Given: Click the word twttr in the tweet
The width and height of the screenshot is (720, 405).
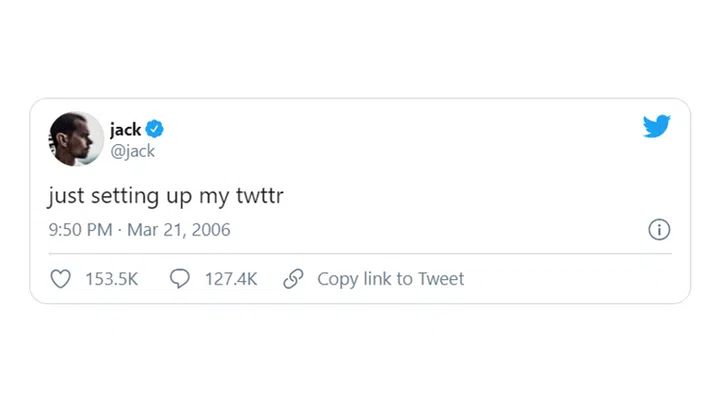Looking at the screenshot, I should coord(260,196).
